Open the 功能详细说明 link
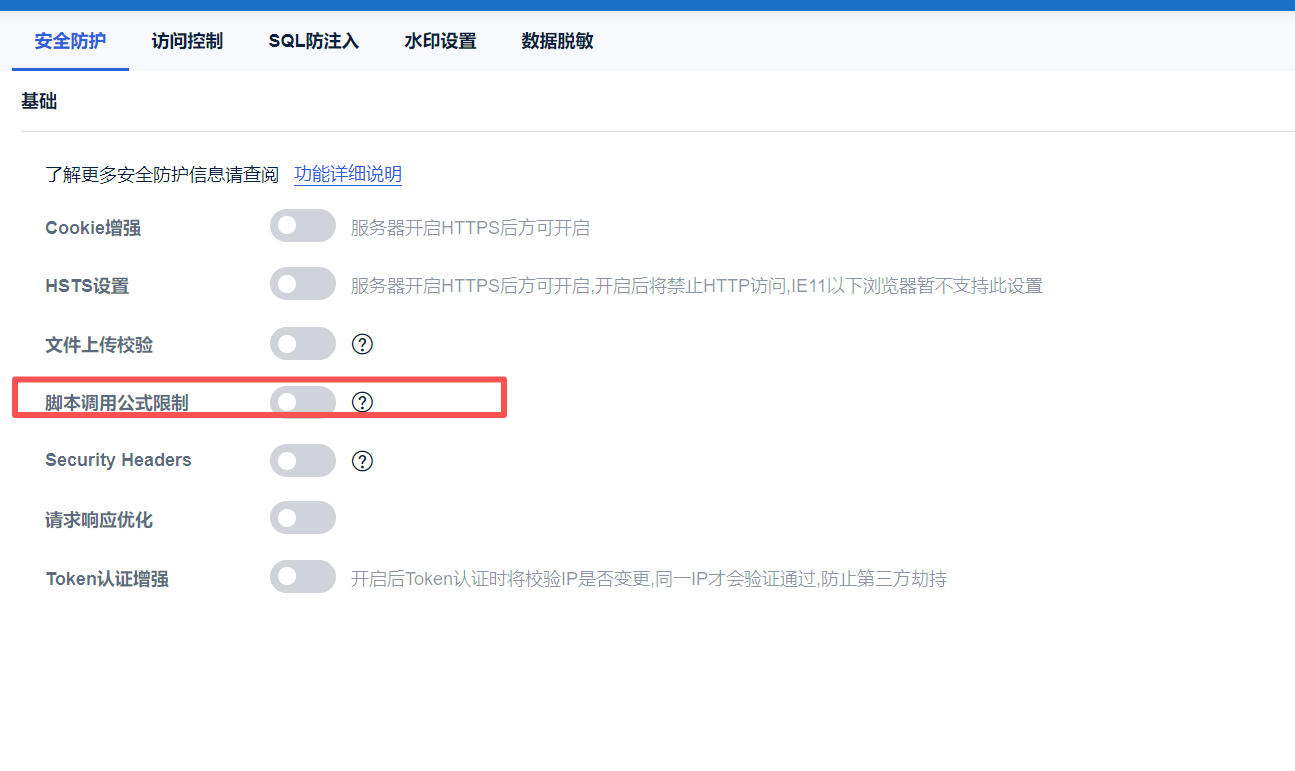This screenshot has width=1295, height=771. pyautogui.click(x=348, y=175)
